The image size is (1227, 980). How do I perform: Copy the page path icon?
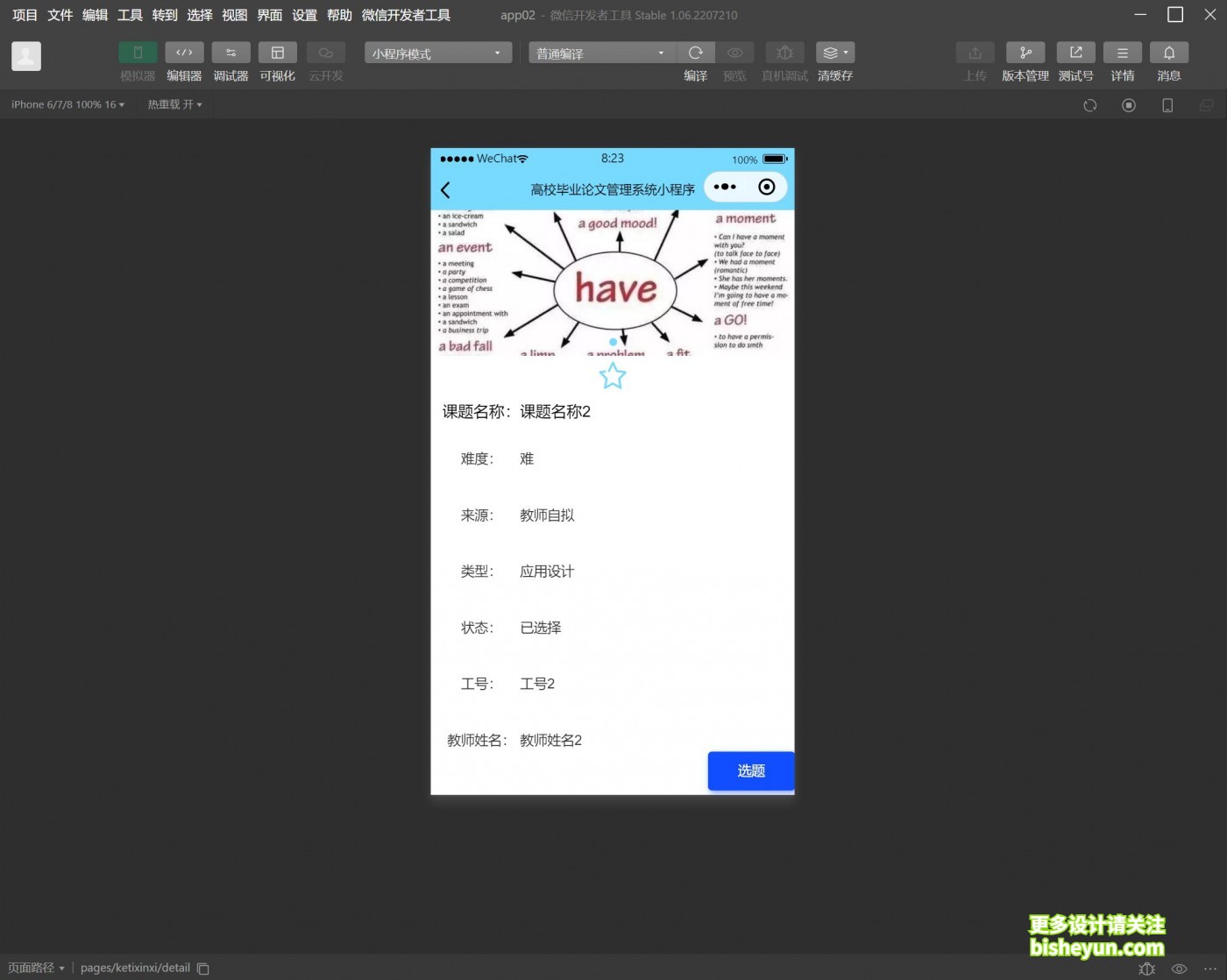point(203,969)
